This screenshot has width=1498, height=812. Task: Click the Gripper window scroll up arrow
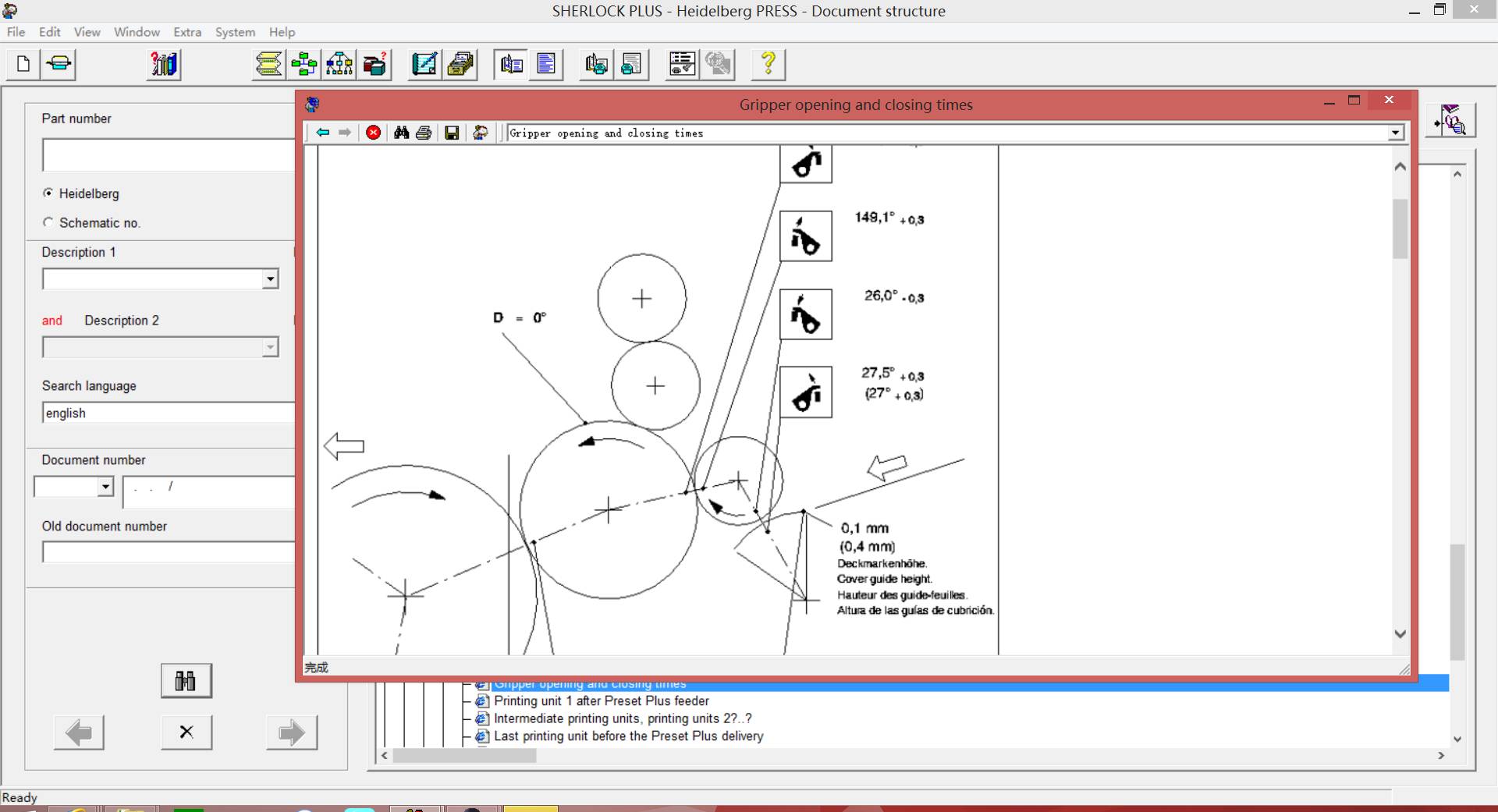point(1400,166)
